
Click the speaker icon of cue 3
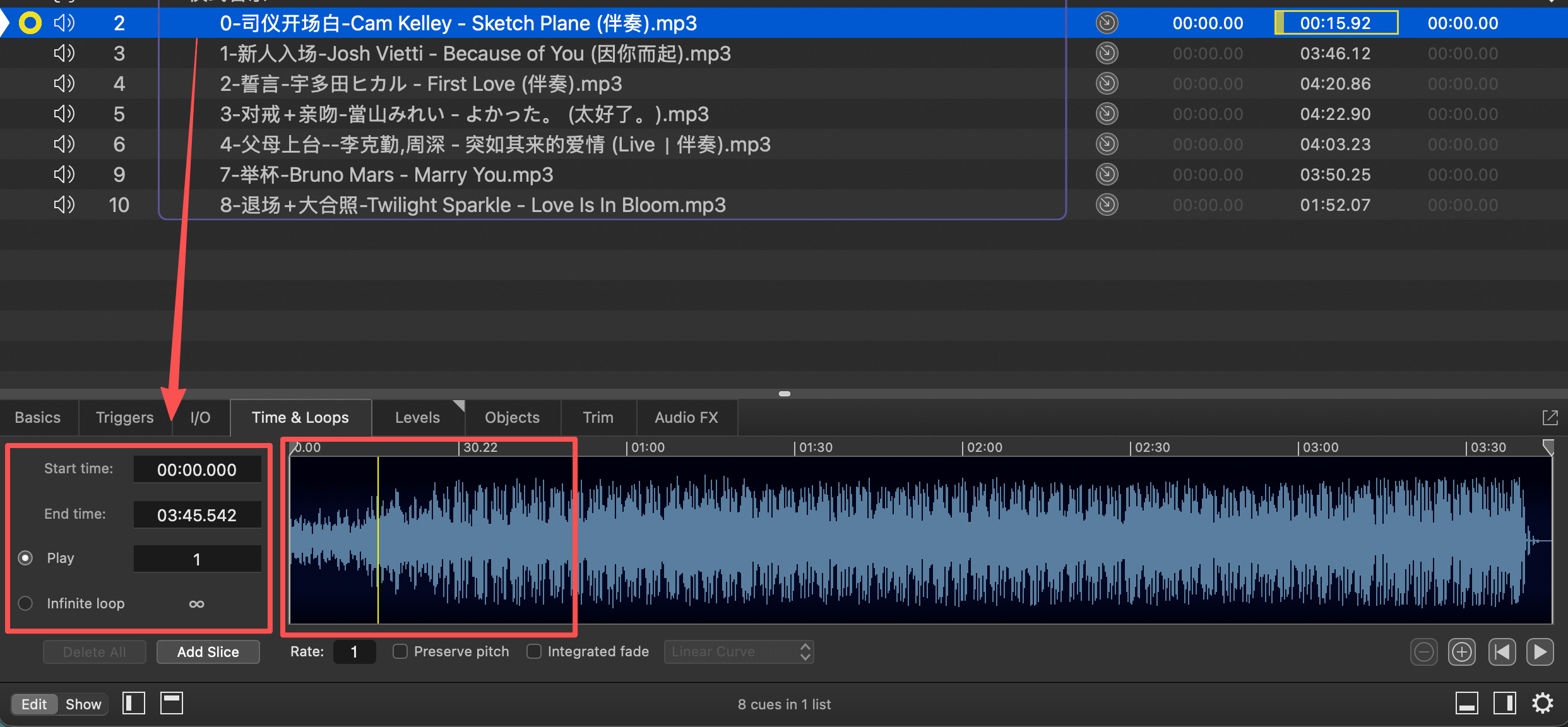[64, 54]
